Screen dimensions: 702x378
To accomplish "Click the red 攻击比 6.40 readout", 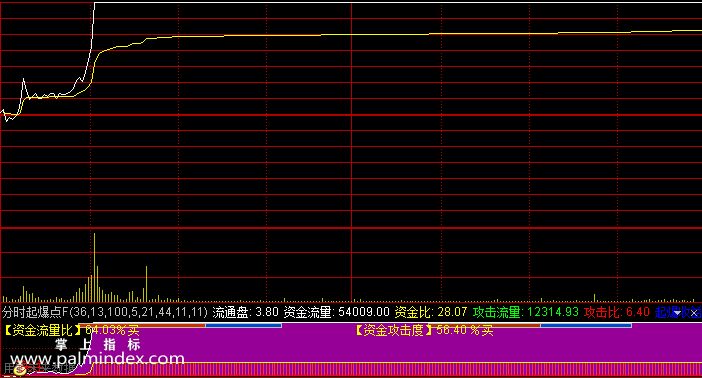I will (x=616, y=312).
